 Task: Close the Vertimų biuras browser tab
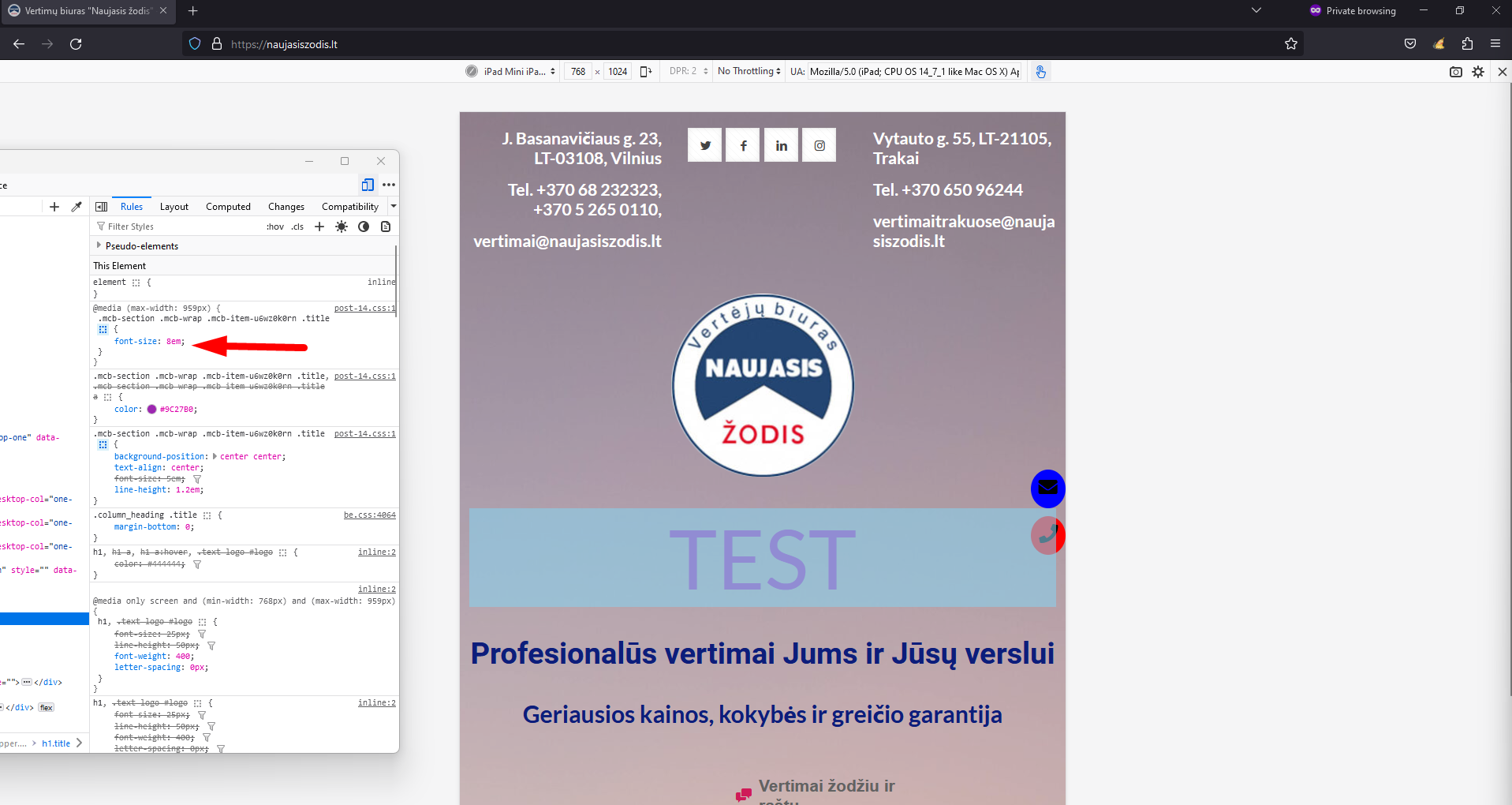(163, 11)
